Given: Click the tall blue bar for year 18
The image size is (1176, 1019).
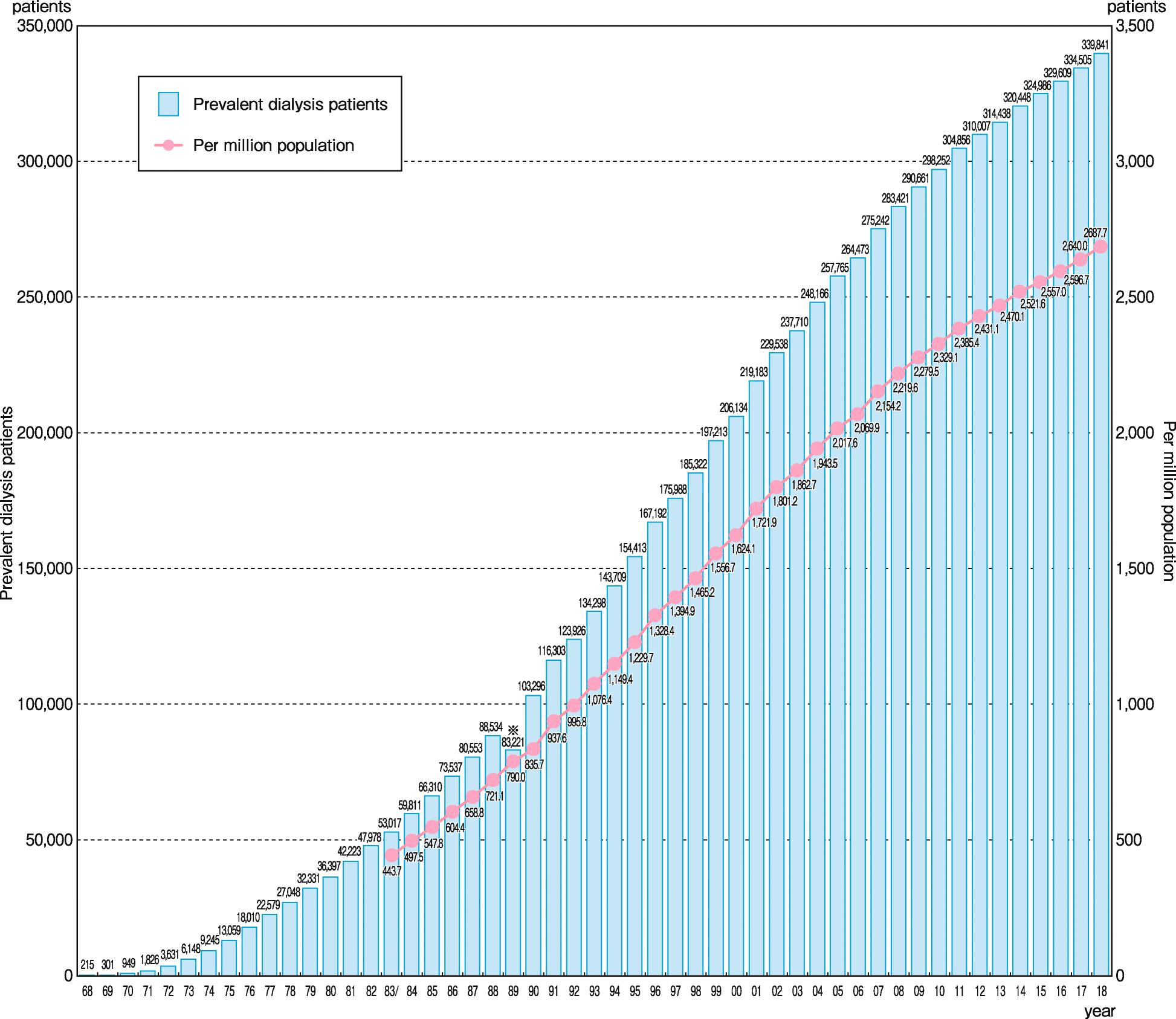Looking at the screenshot, I should click(1101, 515).
